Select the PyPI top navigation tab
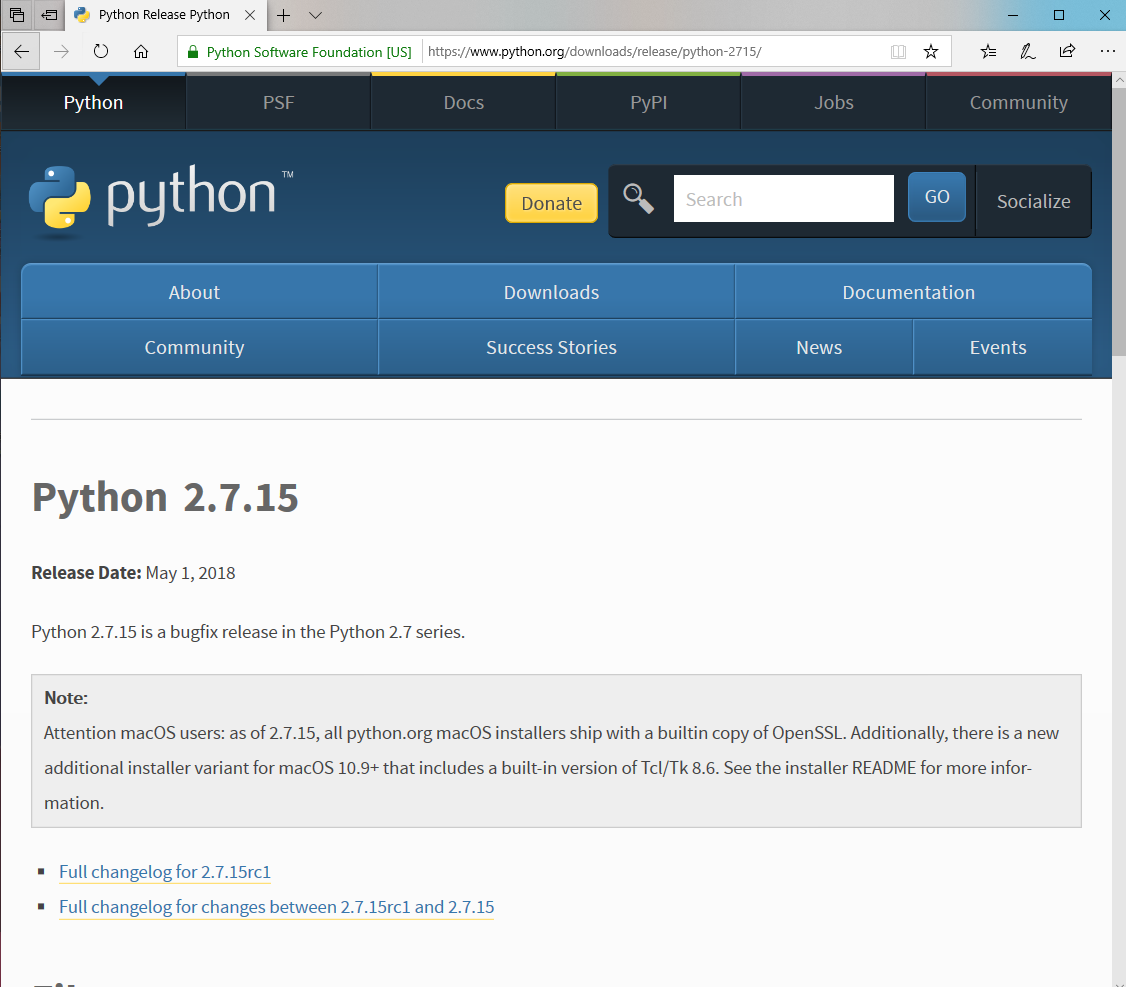 click(x=649, y=103)
